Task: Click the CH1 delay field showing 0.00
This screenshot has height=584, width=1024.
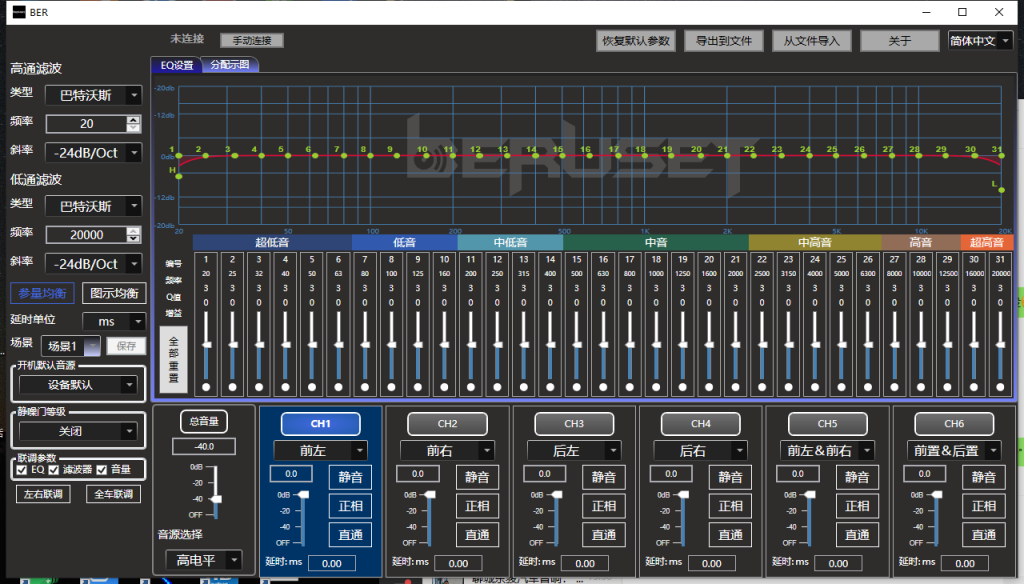Action: 332,563
